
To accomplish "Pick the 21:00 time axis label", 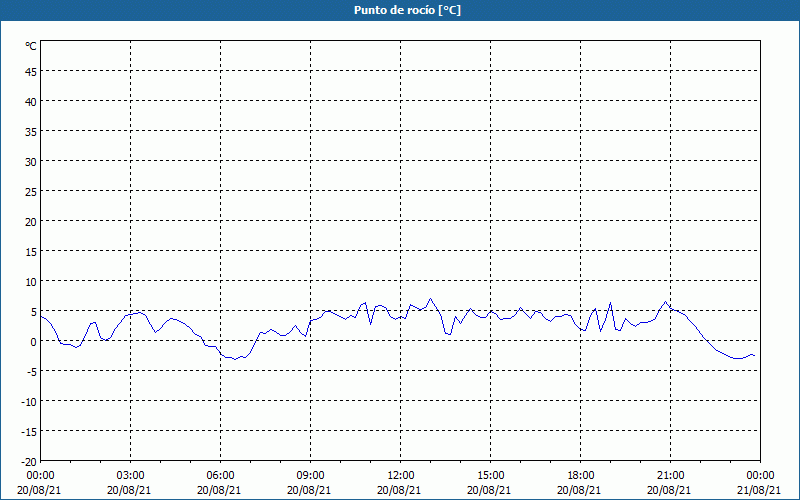I will [x=670, y=476].
